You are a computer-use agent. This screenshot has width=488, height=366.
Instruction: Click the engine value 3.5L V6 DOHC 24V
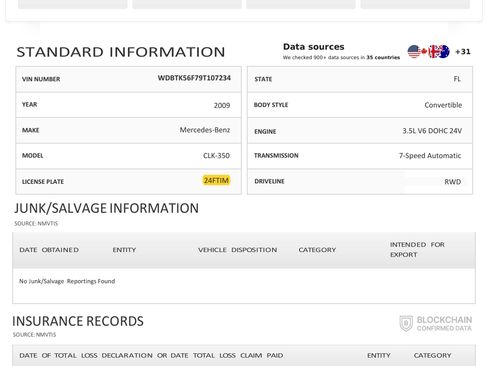(x=432, y=131)
